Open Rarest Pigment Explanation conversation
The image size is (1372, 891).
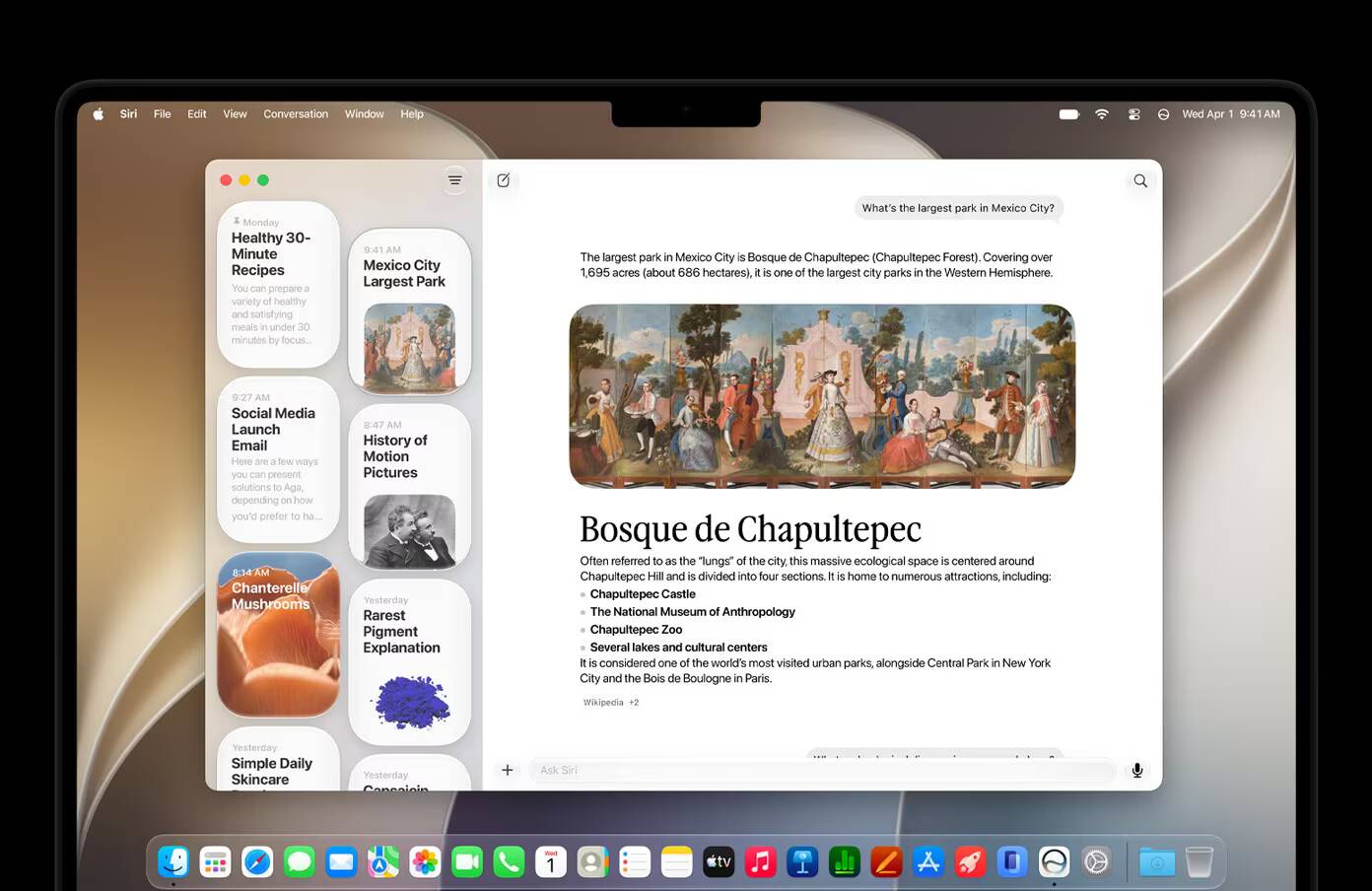(410, 661)
